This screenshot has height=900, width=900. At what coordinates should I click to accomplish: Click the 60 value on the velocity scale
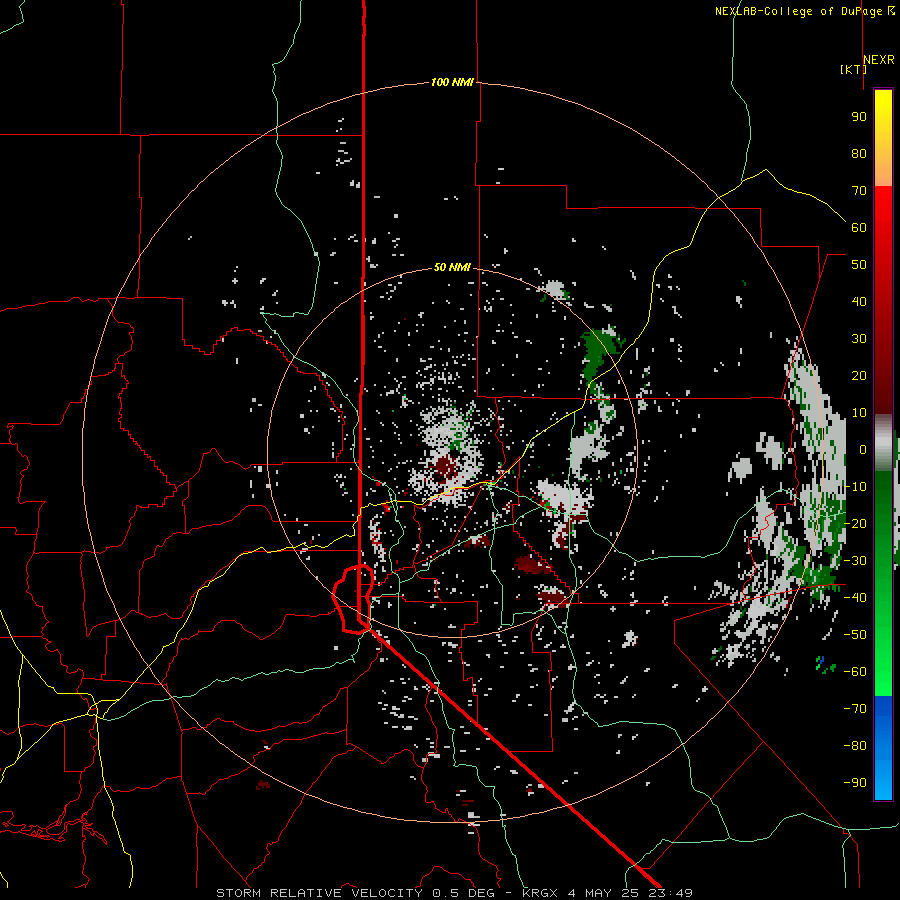(859, 227)
